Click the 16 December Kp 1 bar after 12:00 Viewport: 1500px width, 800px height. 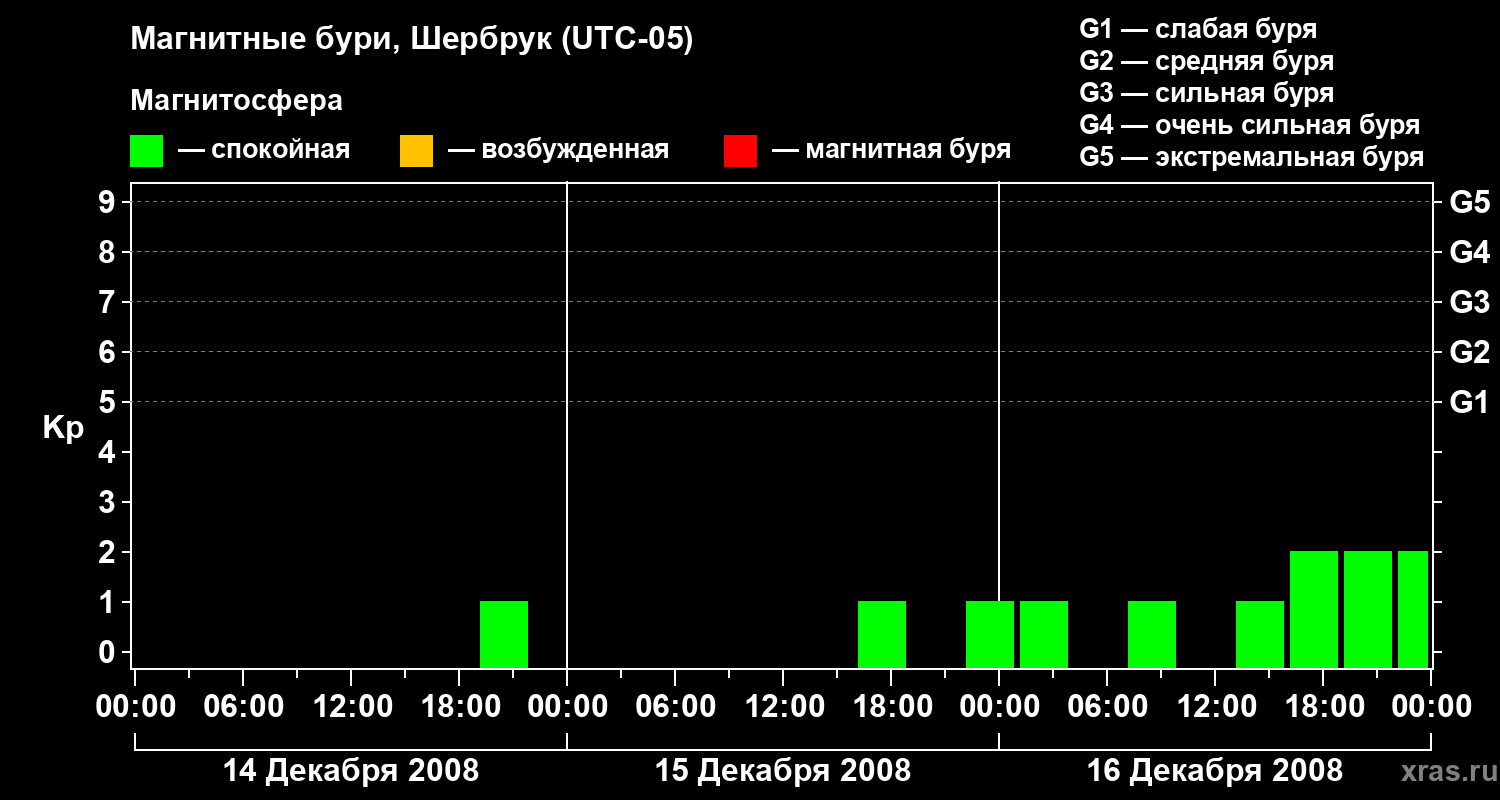[1260, 634]
